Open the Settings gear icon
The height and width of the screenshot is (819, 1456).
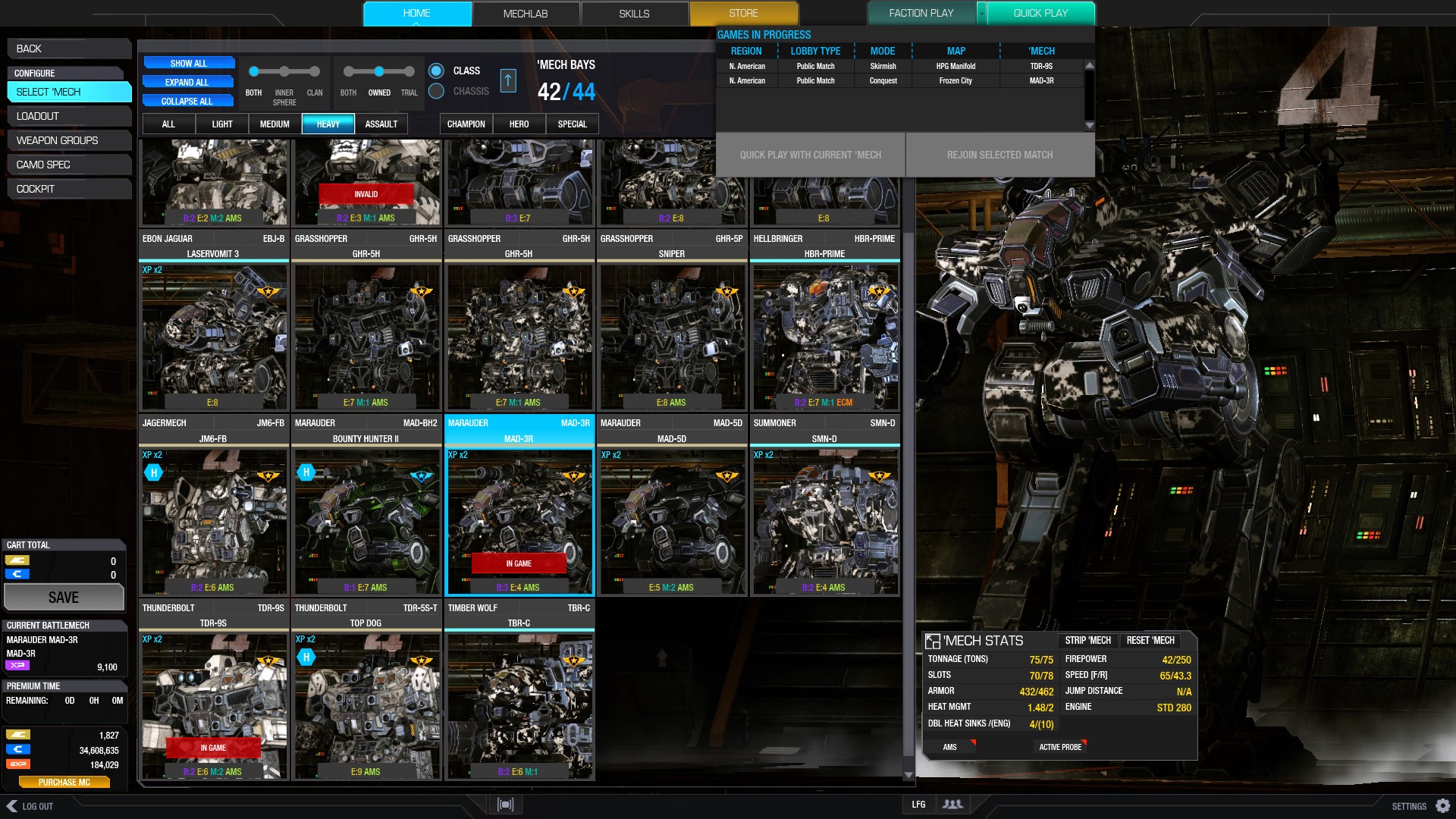pos(1442,805)
